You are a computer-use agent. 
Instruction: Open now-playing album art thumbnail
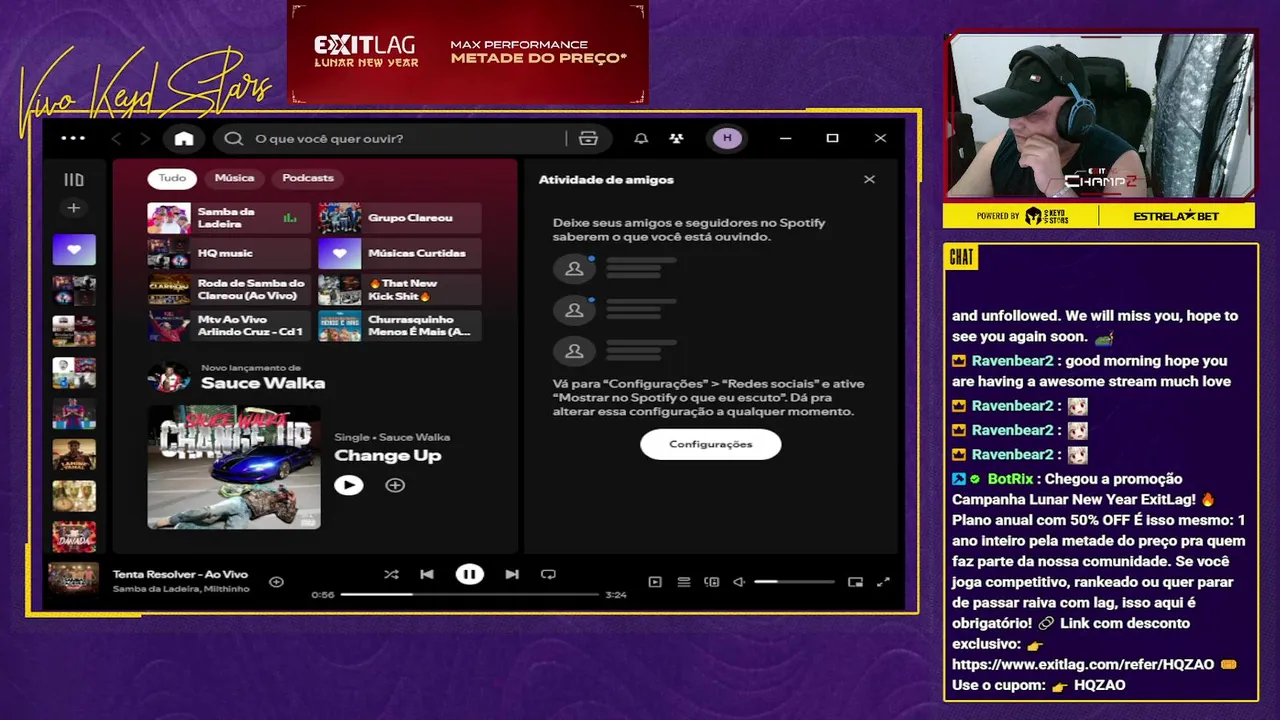pos(74,579)
